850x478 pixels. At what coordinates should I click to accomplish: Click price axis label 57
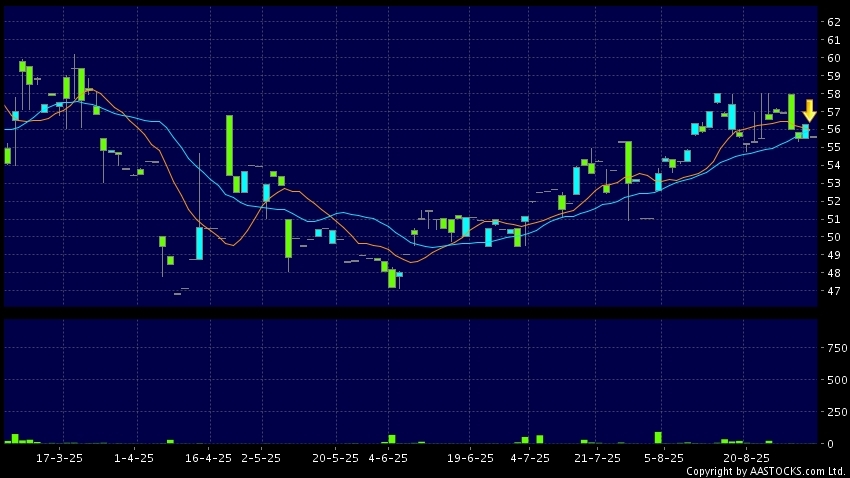tap(834, 112)
